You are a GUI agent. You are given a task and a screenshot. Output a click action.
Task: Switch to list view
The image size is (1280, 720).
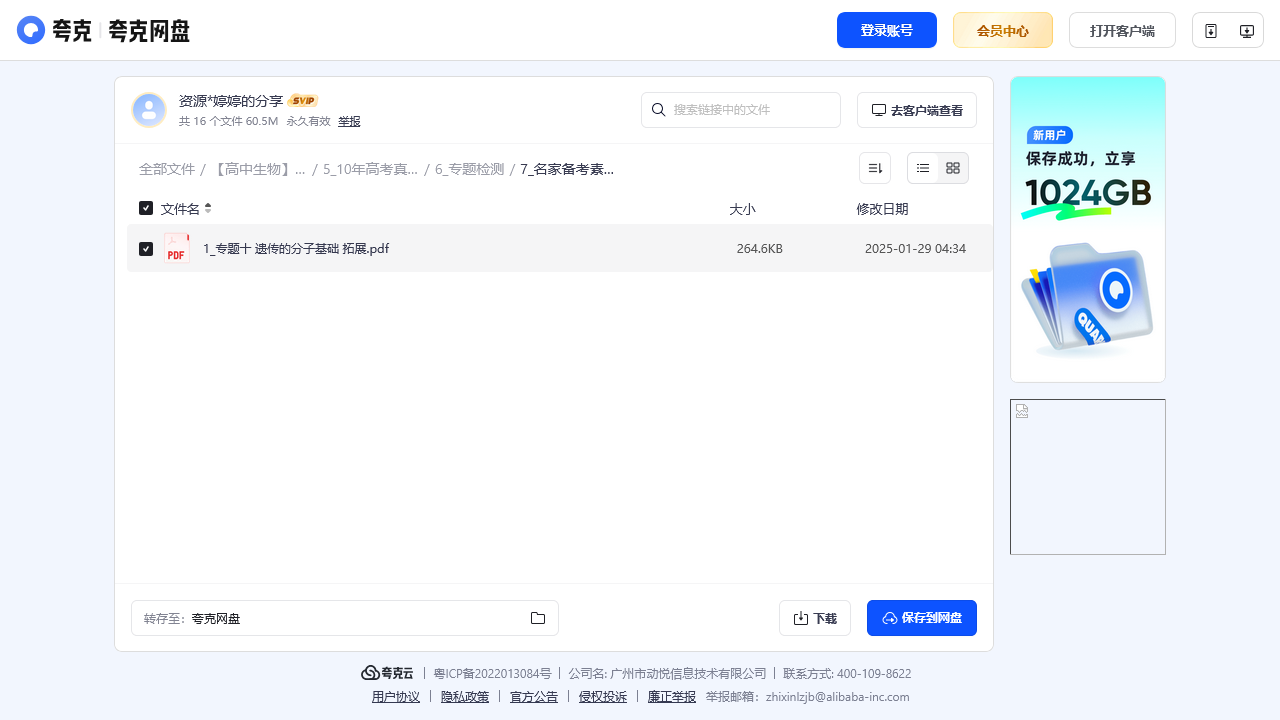tap(923, 168)
